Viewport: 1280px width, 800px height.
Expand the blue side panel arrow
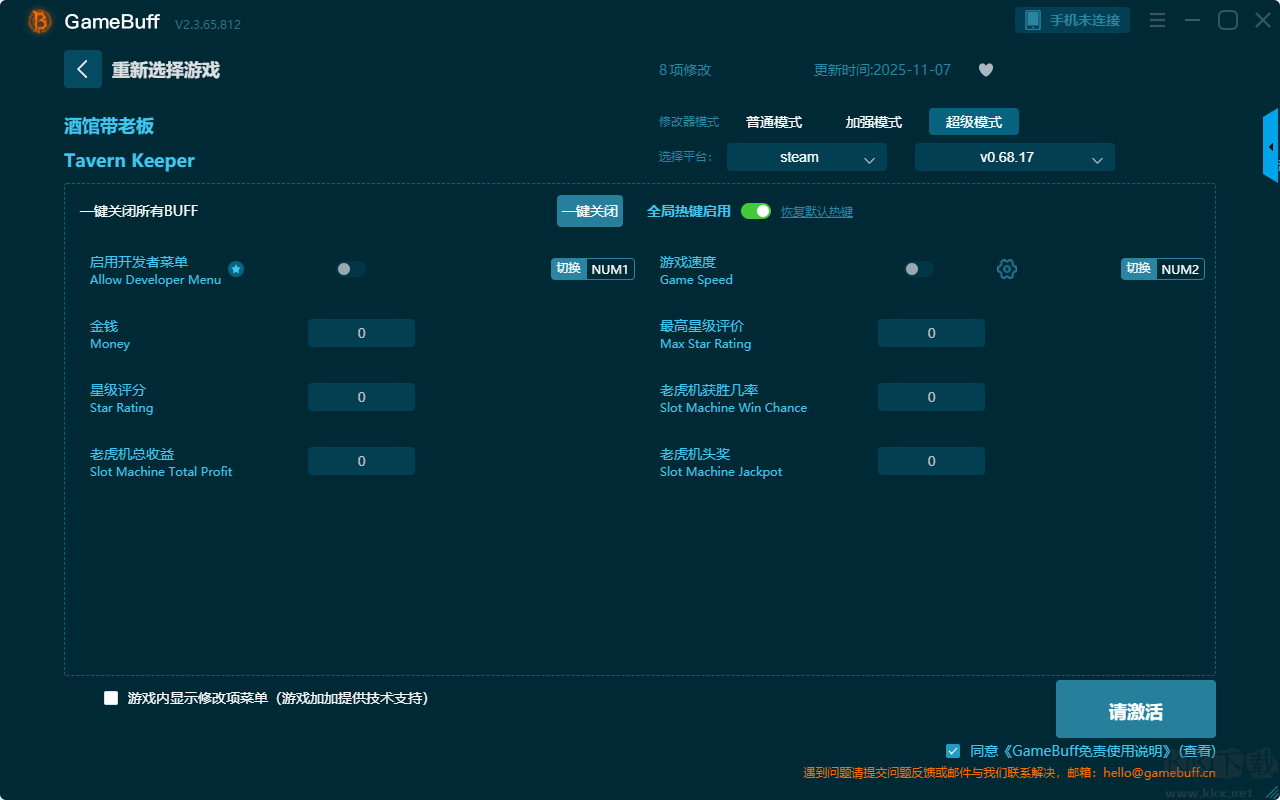1271,146
